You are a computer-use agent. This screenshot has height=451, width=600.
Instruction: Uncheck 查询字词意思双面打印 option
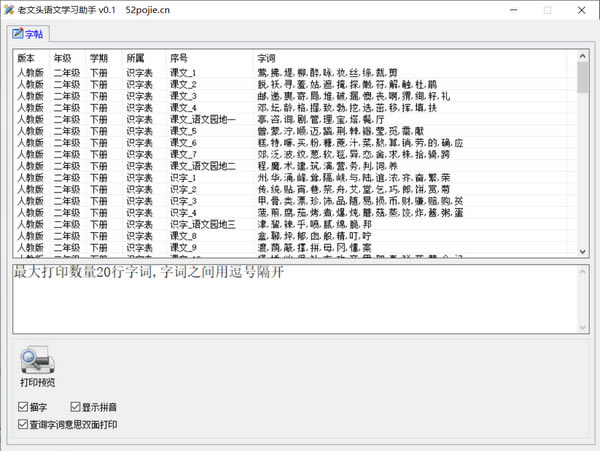point(23,424)
